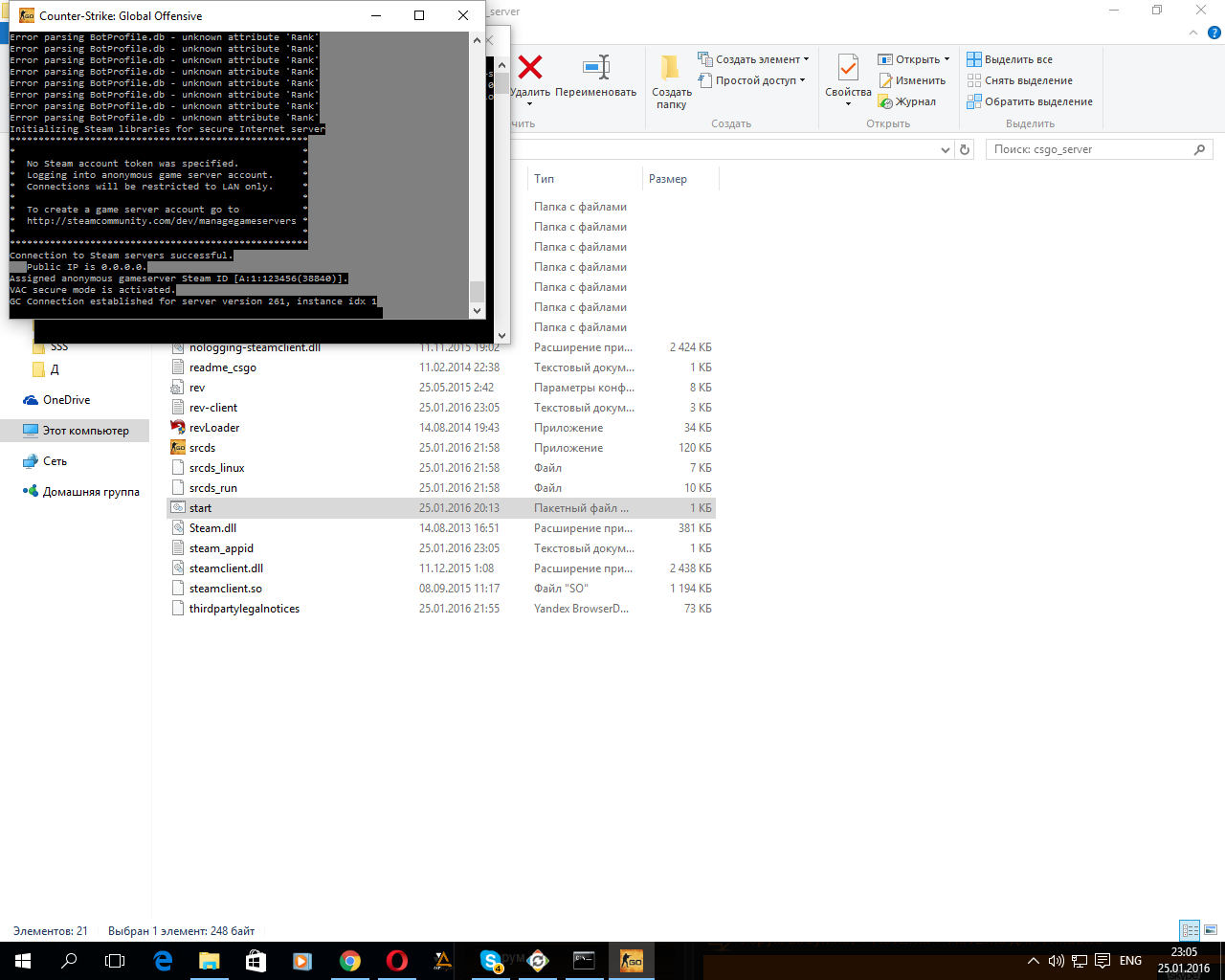Select the rev-client text file
Image resolution: width=1225 pixels, height=980 pixels.
pos(441,408)
